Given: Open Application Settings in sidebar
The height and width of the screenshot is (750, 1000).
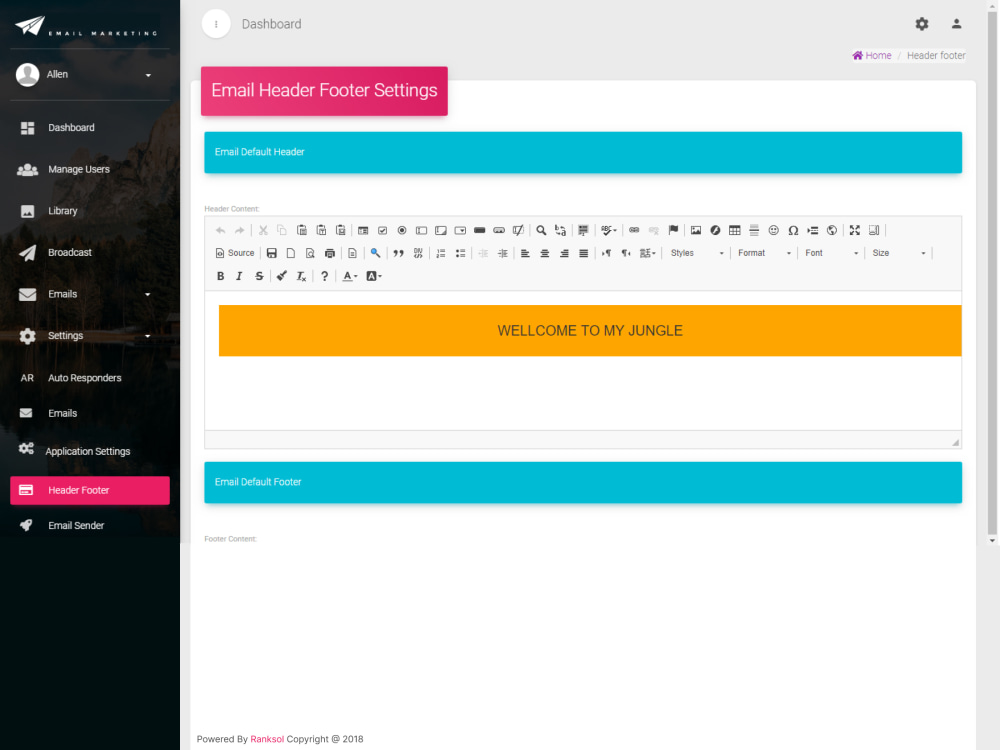Looking at the screenshot, I should coord(90,451).
